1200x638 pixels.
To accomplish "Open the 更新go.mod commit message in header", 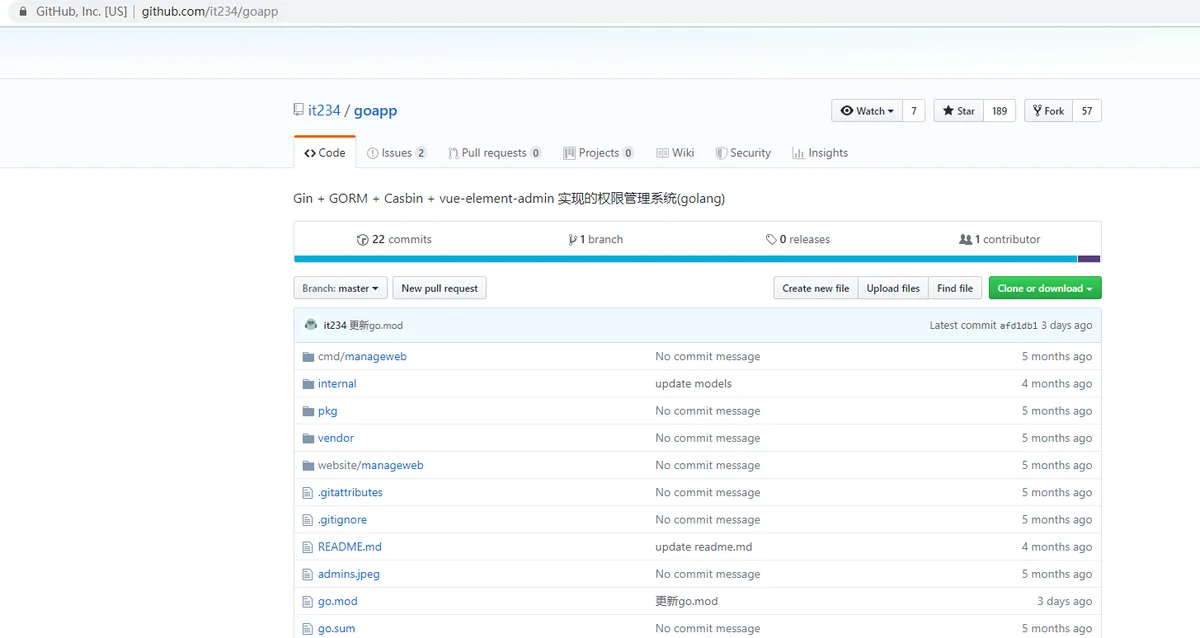I will (x=376, y=325).
